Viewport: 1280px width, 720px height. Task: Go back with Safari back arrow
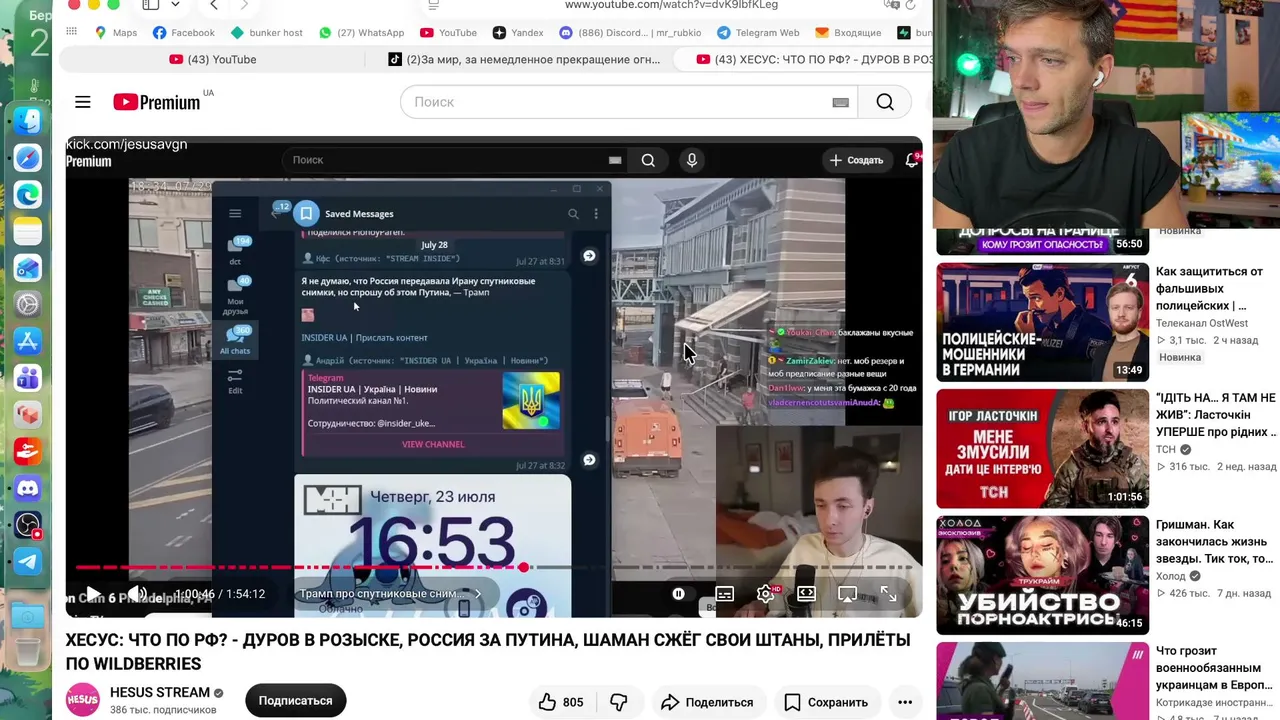tap(214, 5)
